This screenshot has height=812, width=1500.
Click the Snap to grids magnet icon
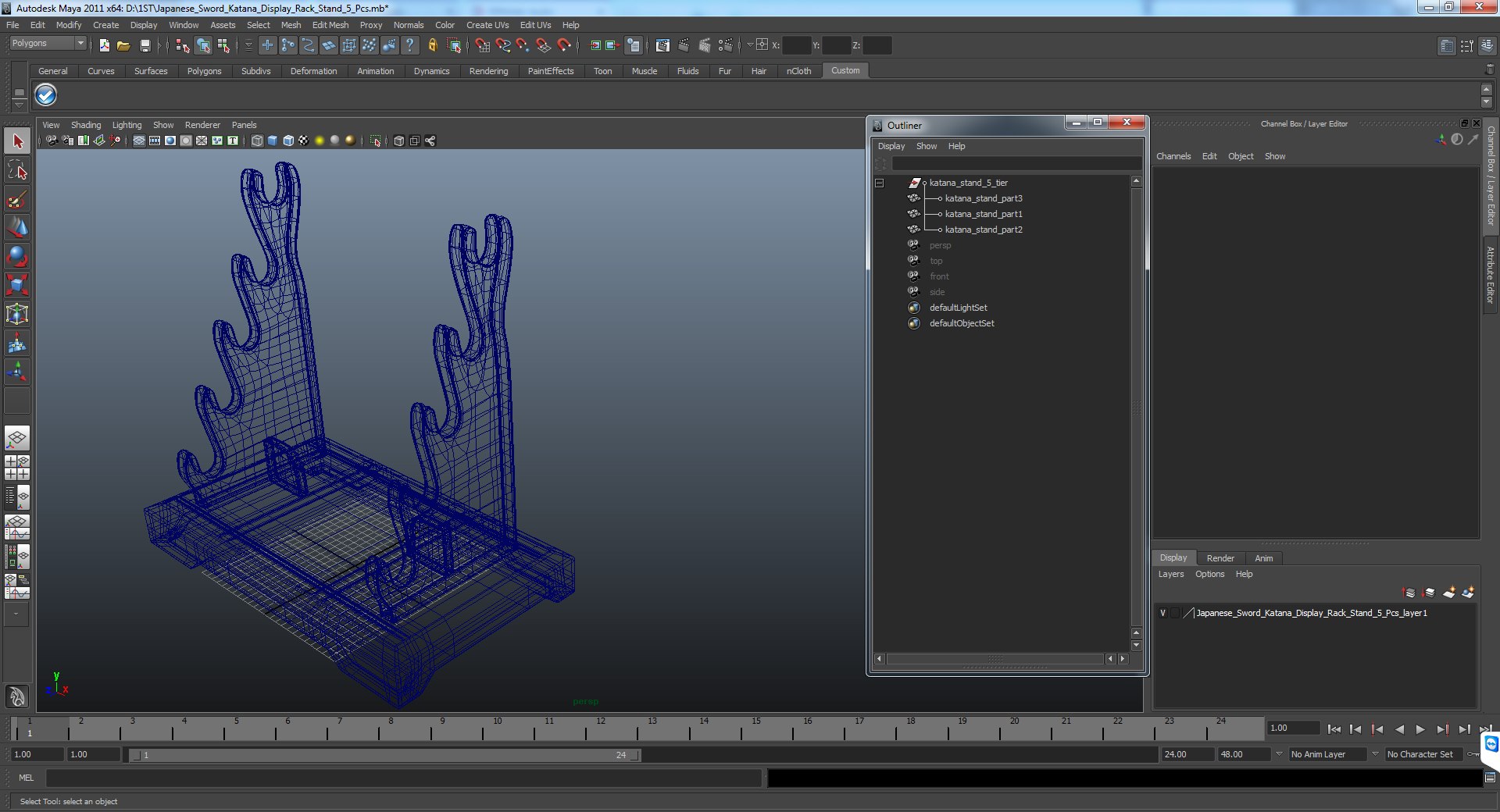[x=482, y=45]
